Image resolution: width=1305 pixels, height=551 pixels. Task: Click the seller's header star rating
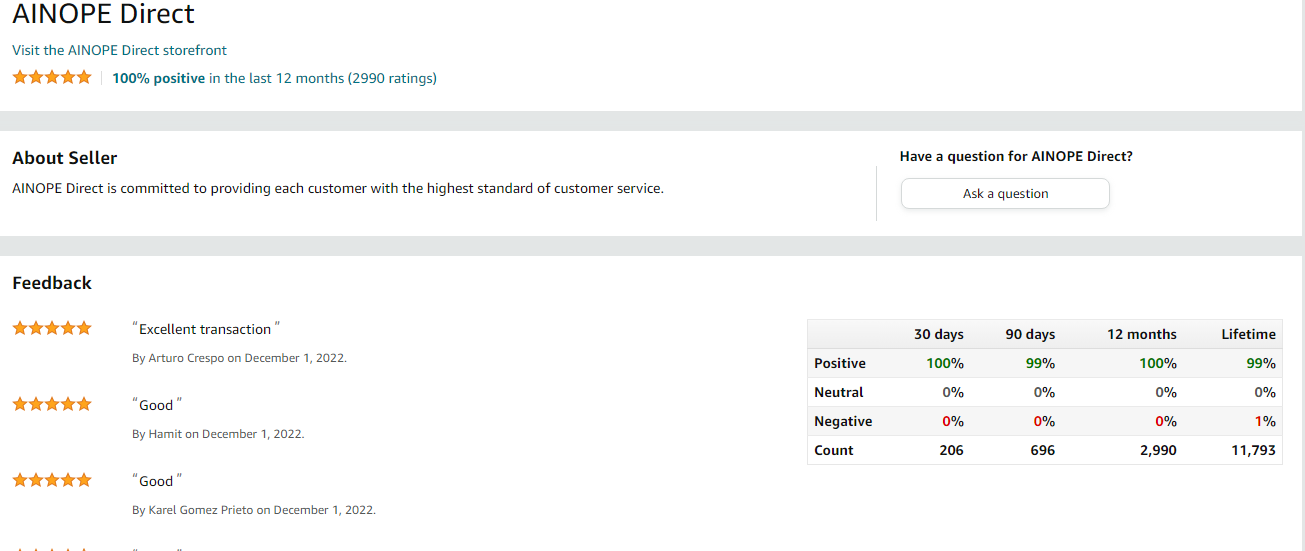click(x=52, y=77)
